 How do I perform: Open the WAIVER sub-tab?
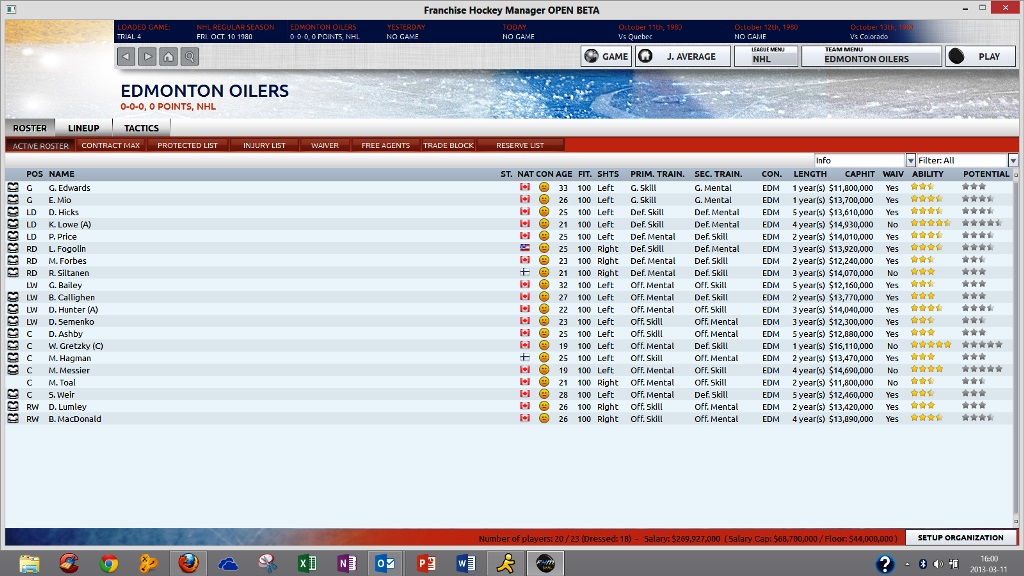click(325, 145)
